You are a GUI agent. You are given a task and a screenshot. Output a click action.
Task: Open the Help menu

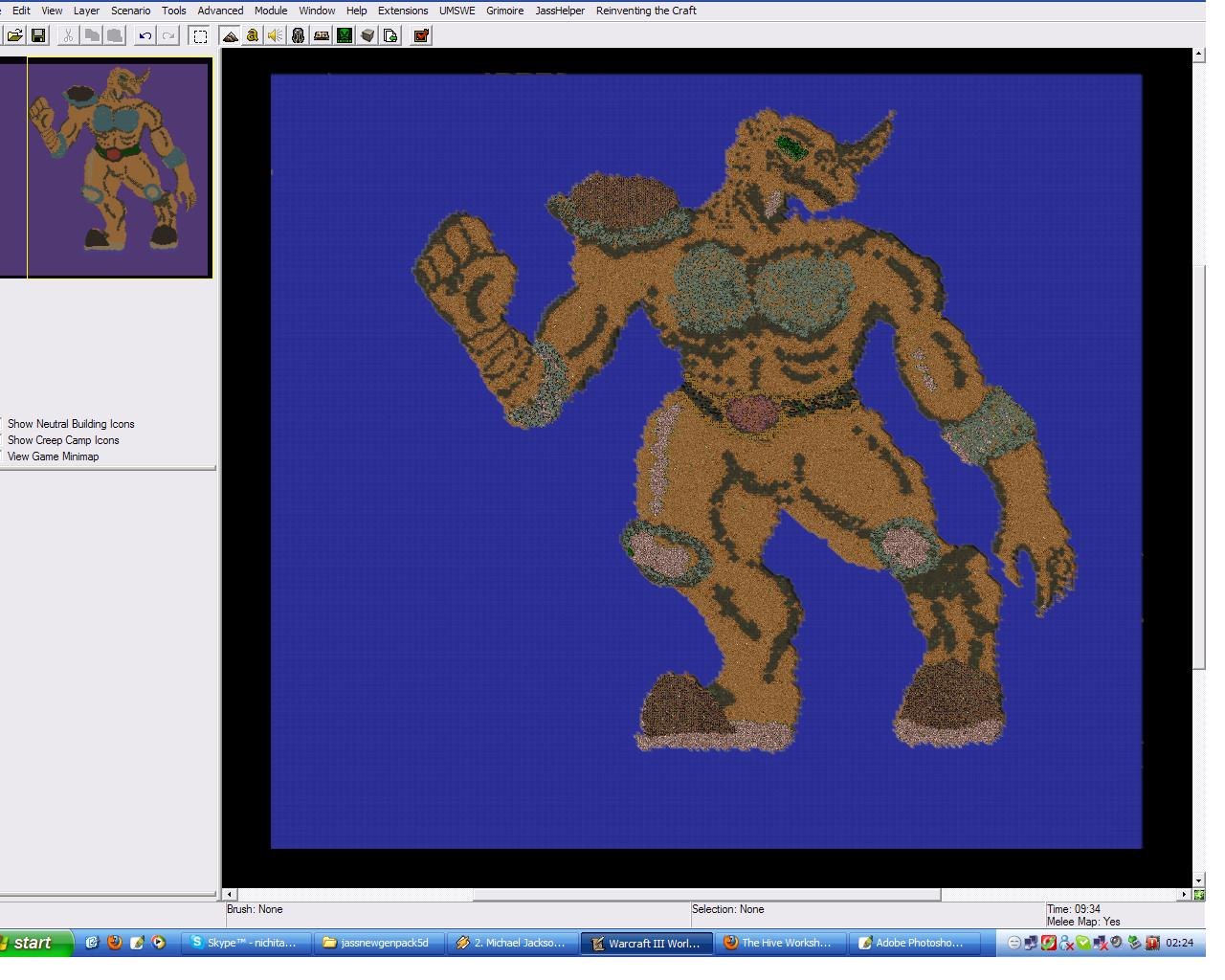click(x=356, y=11)
